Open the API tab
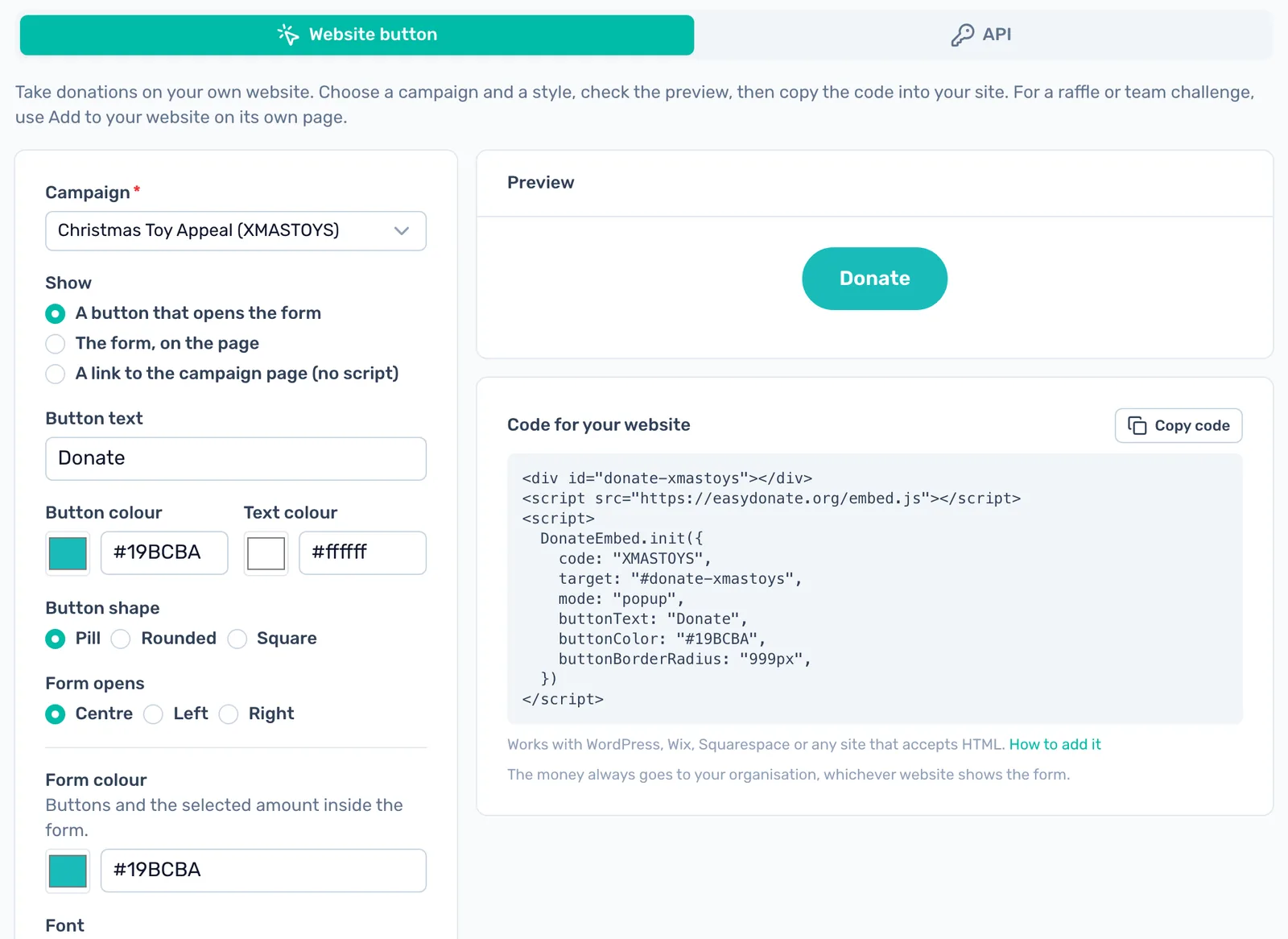Viewport: 1288px width, 939px height. [x=981, y=35]
